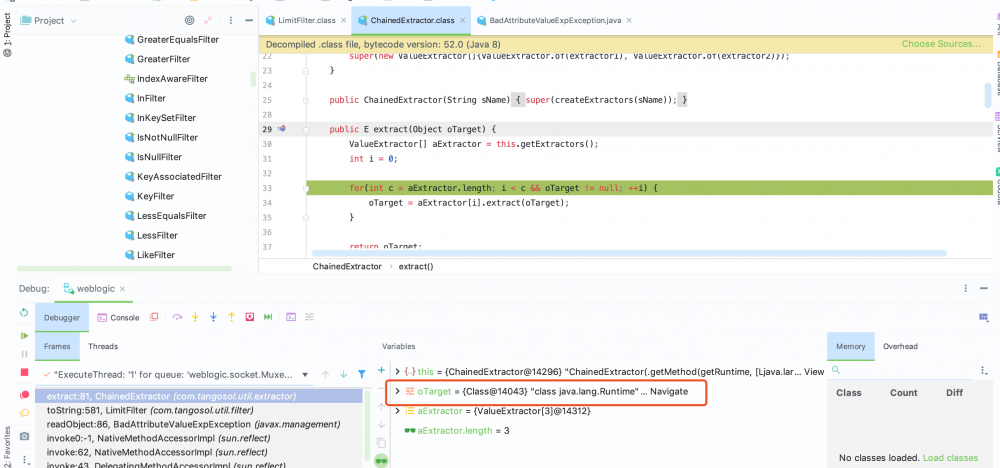Click ChainedExtractor in the editor breadcrumb
Image resolution: width=1000 pixels, height=468 pixels.
pyautogui.click(x=347, y=267)
